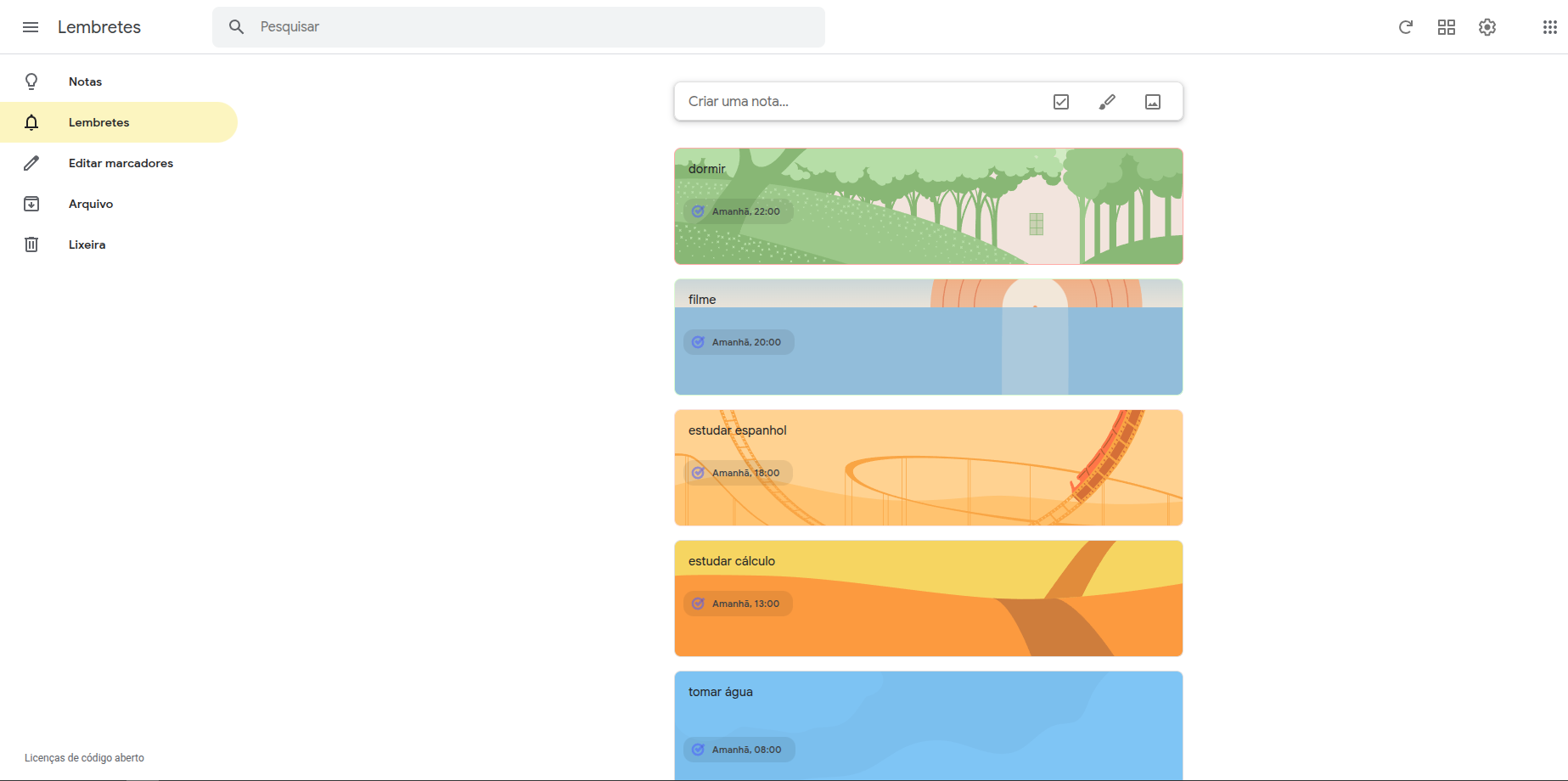1568x781 pixels.
Task: Open the 'Amanhã, 20:00' reminder on filme
Action: (738, 342)
